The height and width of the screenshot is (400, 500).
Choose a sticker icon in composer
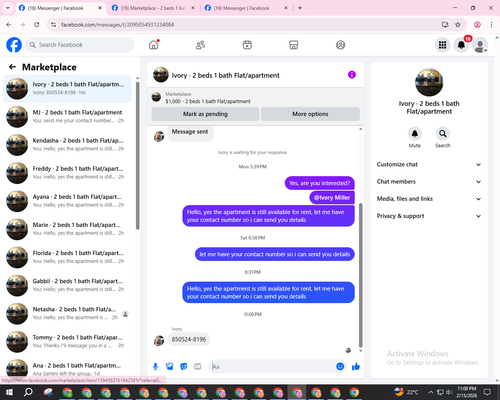click(184, 367)
